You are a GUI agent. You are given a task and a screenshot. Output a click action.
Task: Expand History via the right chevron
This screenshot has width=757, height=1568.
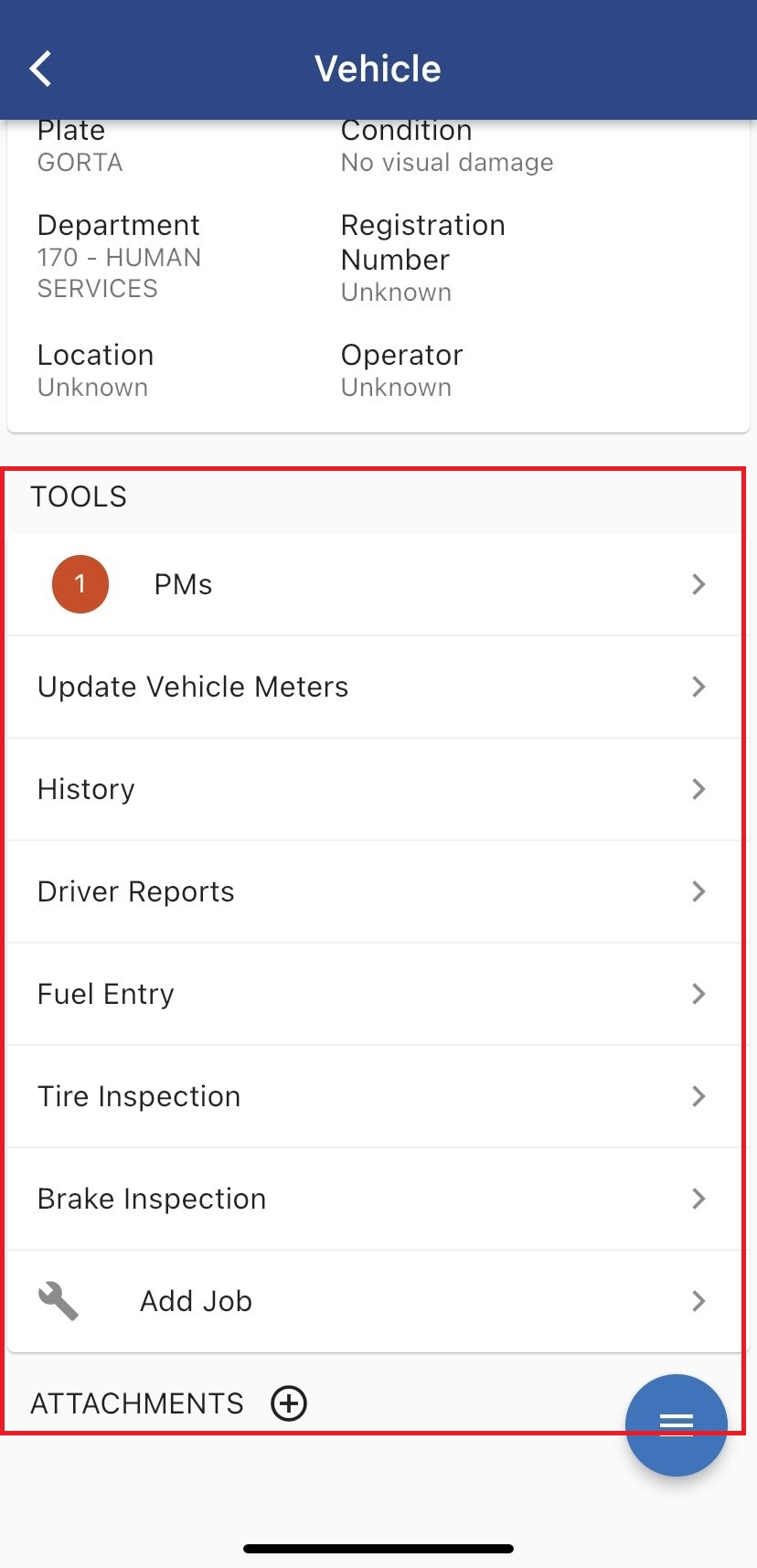[698, 789]
